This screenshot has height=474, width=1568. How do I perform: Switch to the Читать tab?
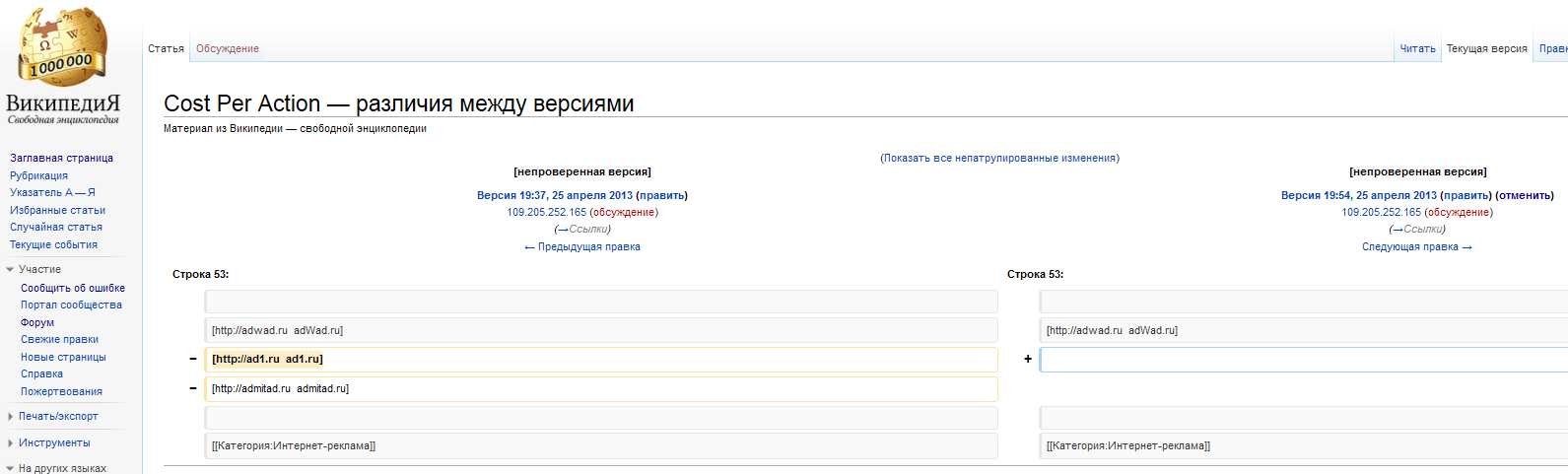pyautogui.click(x=1417, y=48)
